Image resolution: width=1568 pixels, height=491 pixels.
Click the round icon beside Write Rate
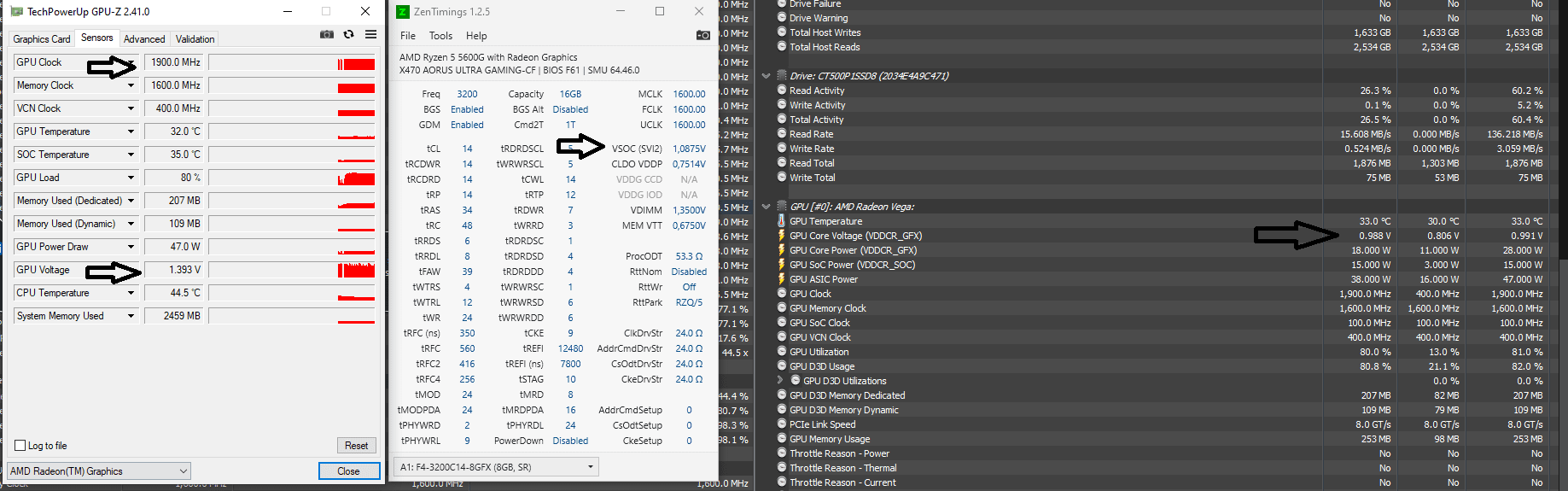[781, 149]
